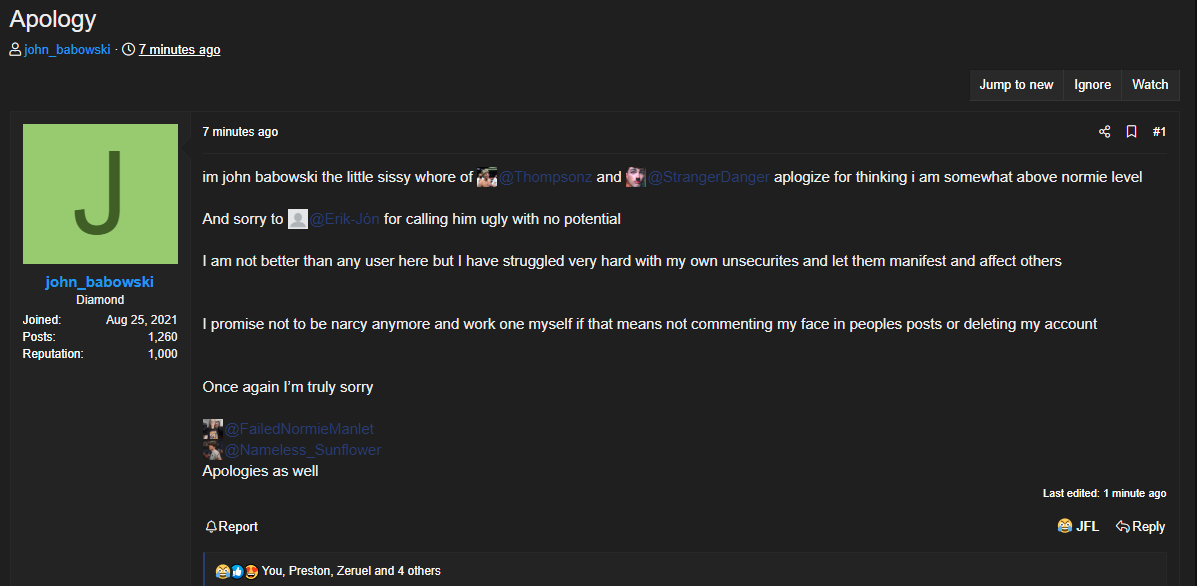Click the JFL laughing emoji reaction icon
The height and width of the screenshot is (586, 1197).
(x=1065, y=526)
